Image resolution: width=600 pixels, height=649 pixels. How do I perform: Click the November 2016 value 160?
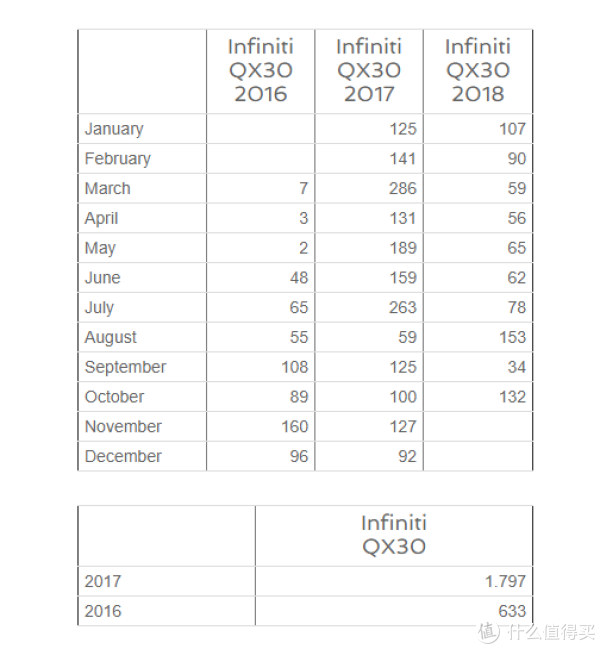point(295,427)
